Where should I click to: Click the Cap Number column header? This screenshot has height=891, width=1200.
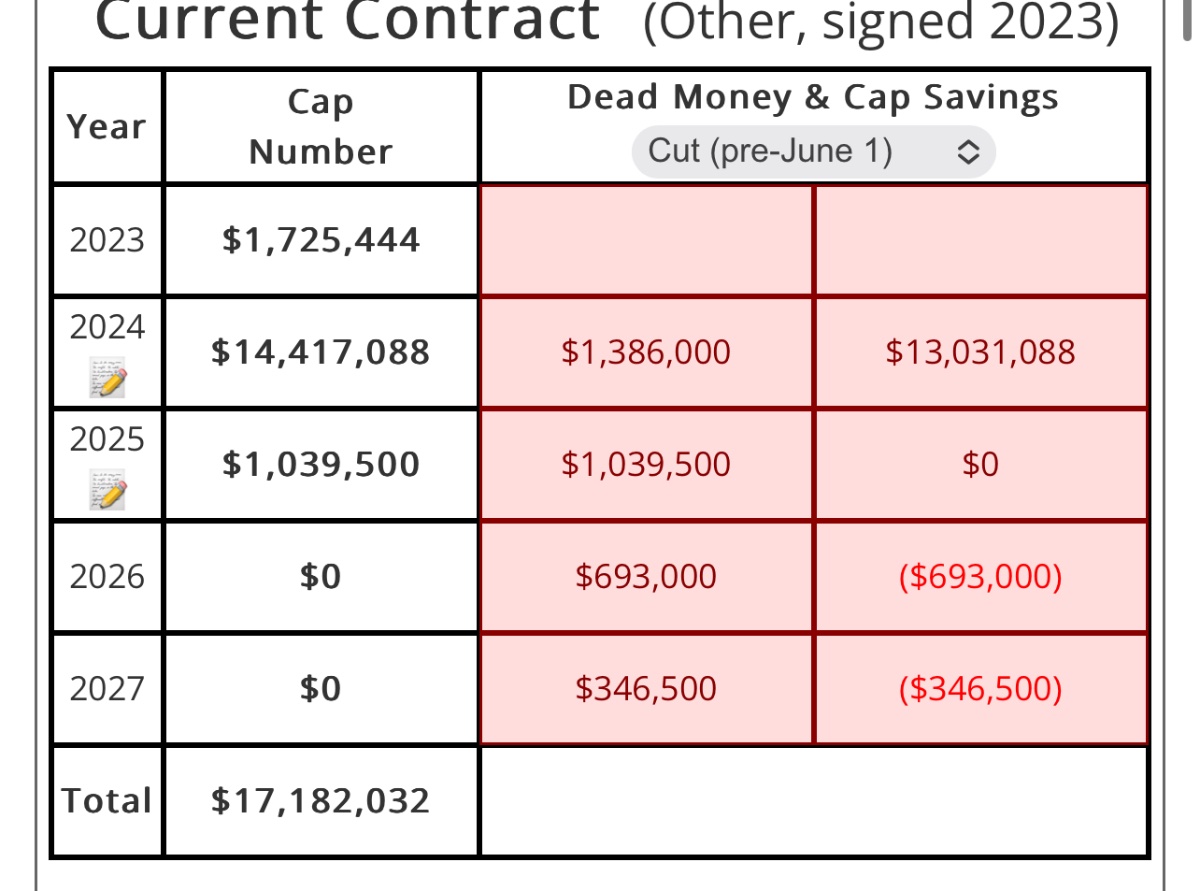click(x=320, y=127)
